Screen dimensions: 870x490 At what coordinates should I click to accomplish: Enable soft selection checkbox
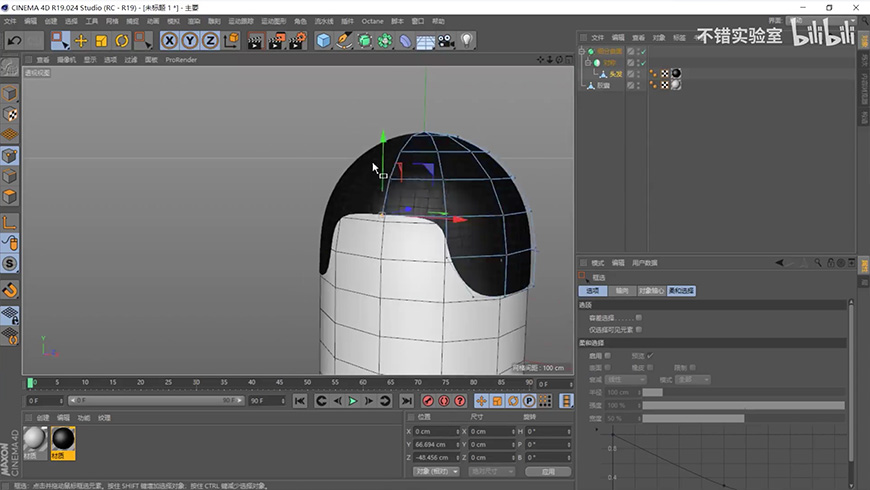(608, 356)
